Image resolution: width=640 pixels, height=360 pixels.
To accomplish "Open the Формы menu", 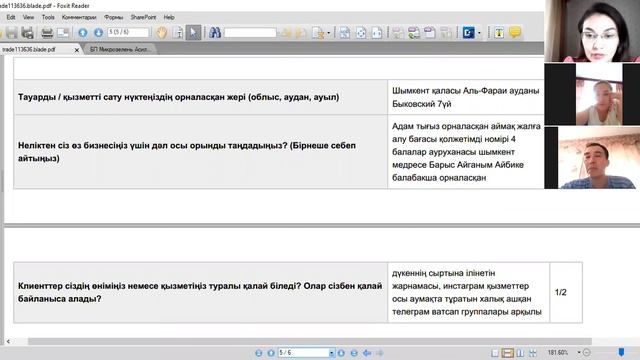I will 113,17.
